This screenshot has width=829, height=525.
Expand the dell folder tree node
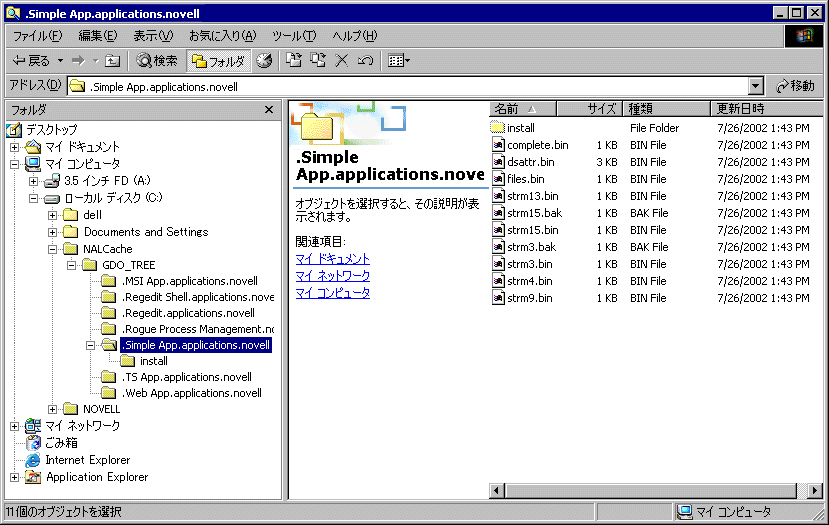coord(53,215)
